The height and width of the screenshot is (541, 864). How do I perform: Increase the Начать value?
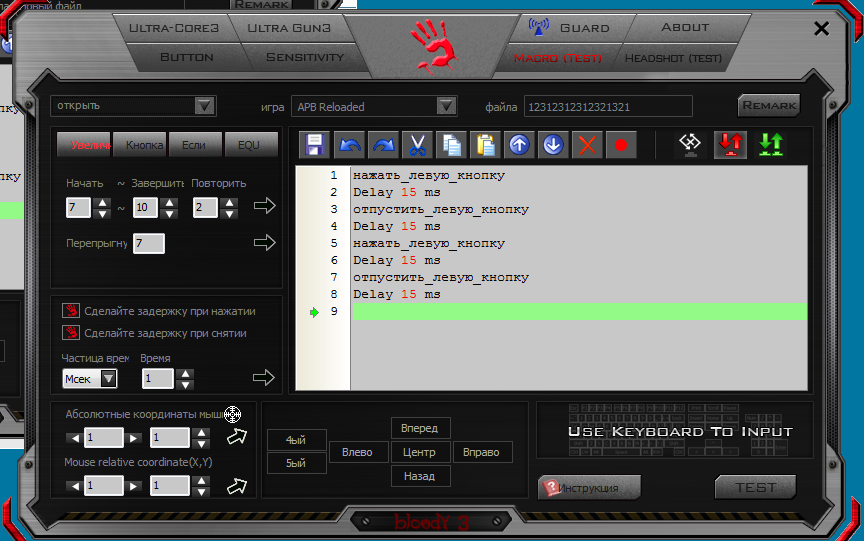pos(101,202)
